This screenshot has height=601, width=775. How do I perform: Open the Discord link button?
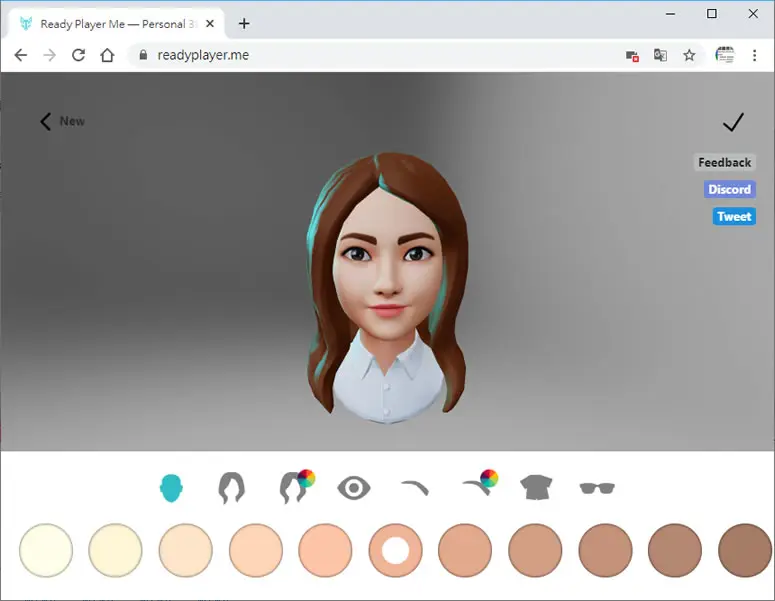point(730,189)
